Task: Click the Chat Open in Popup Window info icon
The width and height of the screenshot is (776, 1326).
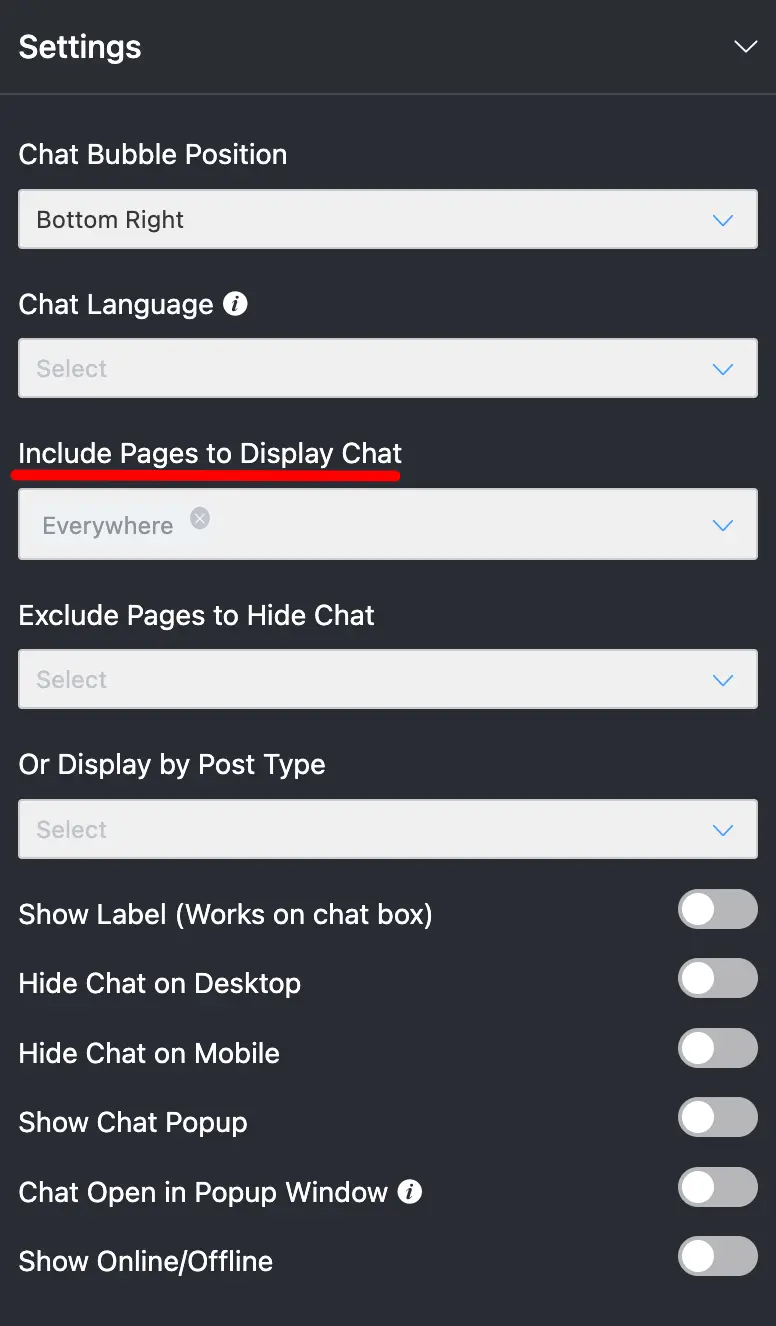Action: tap(412, 1190)
